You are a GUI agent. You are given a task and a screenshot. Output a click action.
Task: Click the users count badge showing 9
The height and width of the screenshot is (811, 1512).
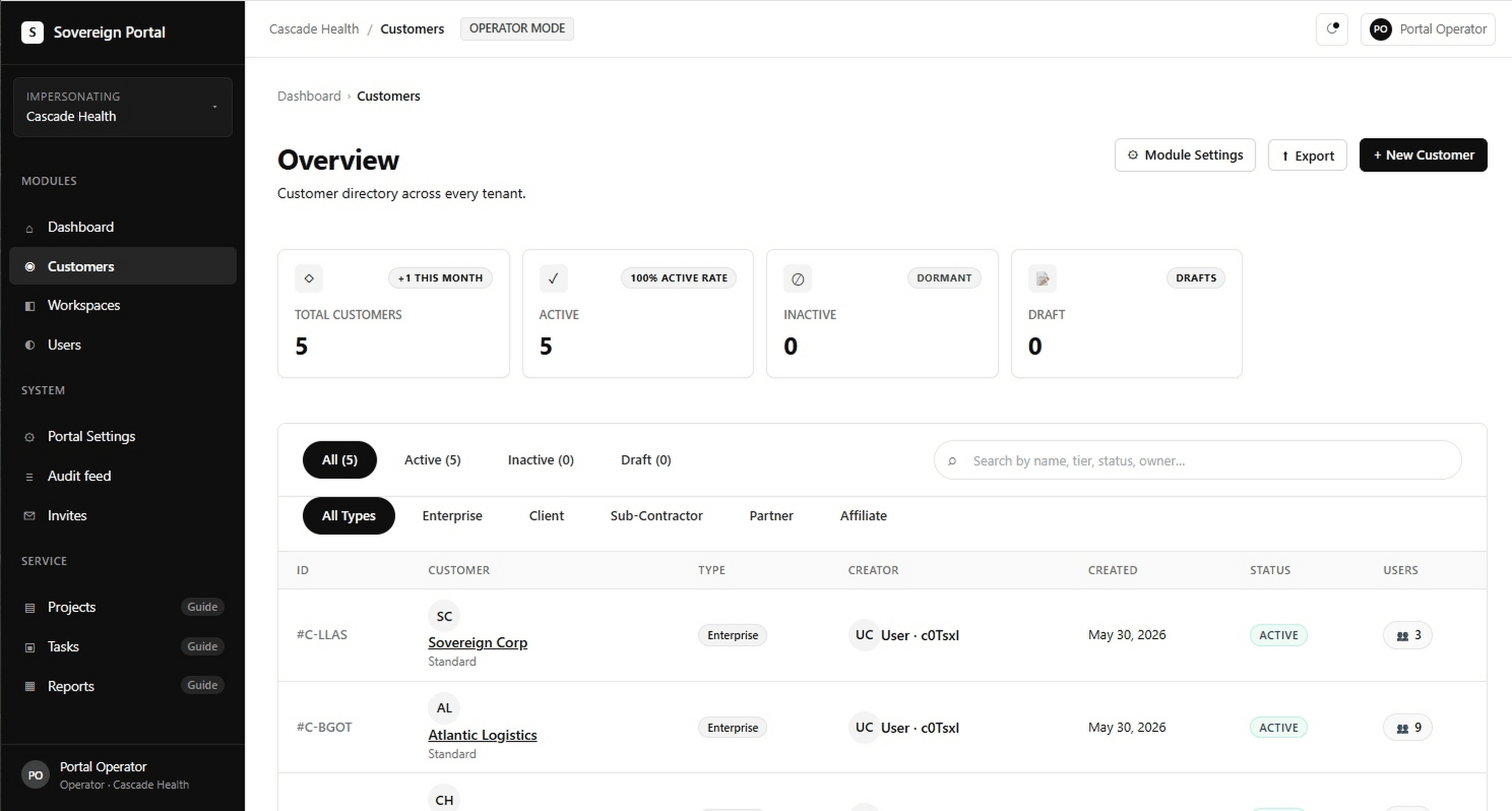tap(1407, 728)
